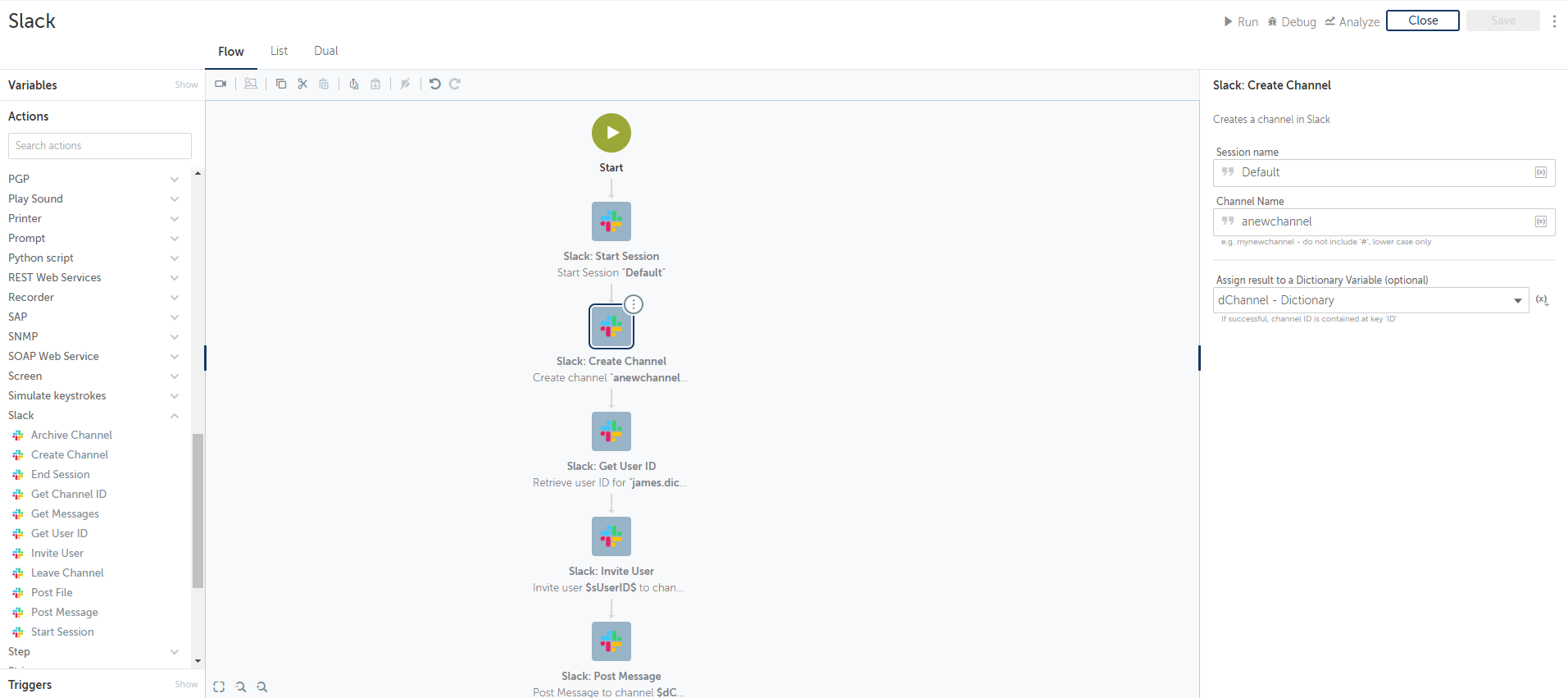Viewport: 1568px width, 698px height.
Task: Click the Session name field containing Default
Action: coord(1384,172)
